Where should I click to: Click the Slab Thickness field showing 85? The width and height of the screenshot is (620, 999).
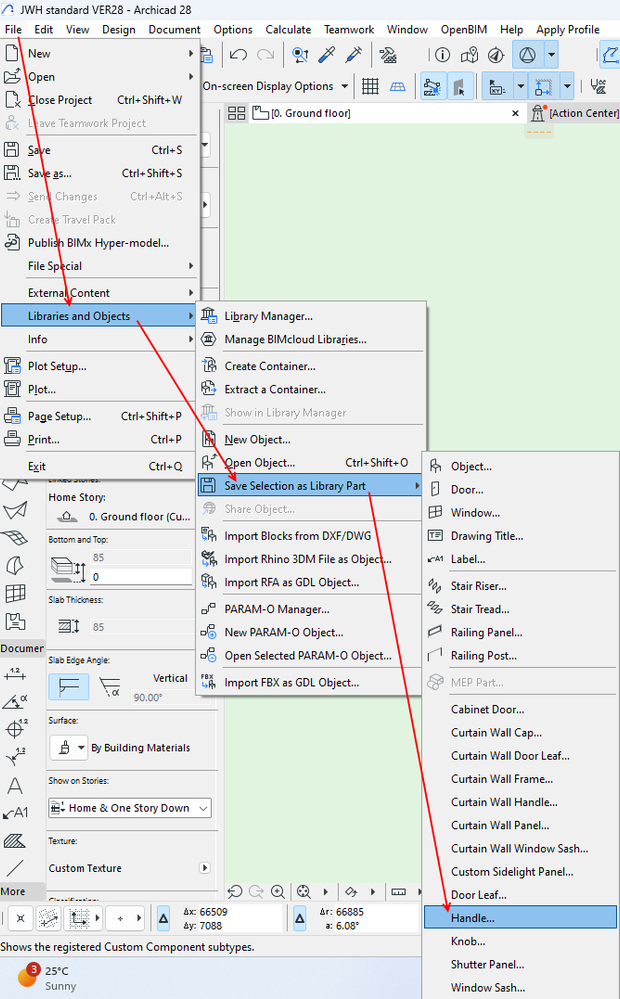[x=141, y=627]
